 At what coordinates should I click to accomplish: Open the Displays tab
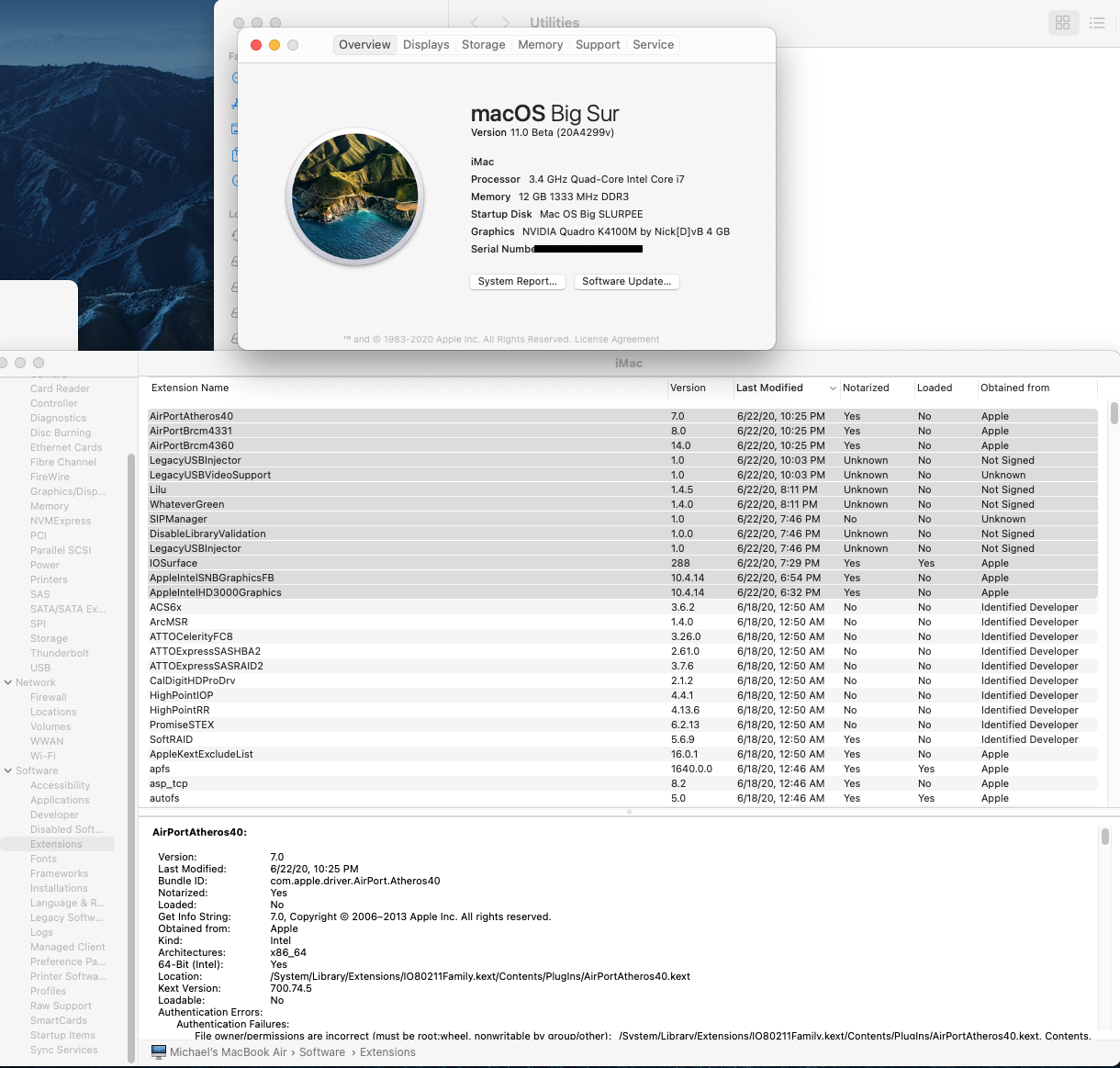click(426, 44)
